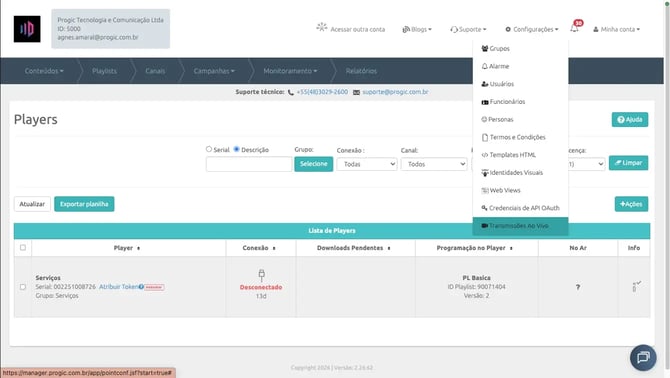Select the Descrição radio button
The height and width of the screenshot is (378, 670).
236,149
